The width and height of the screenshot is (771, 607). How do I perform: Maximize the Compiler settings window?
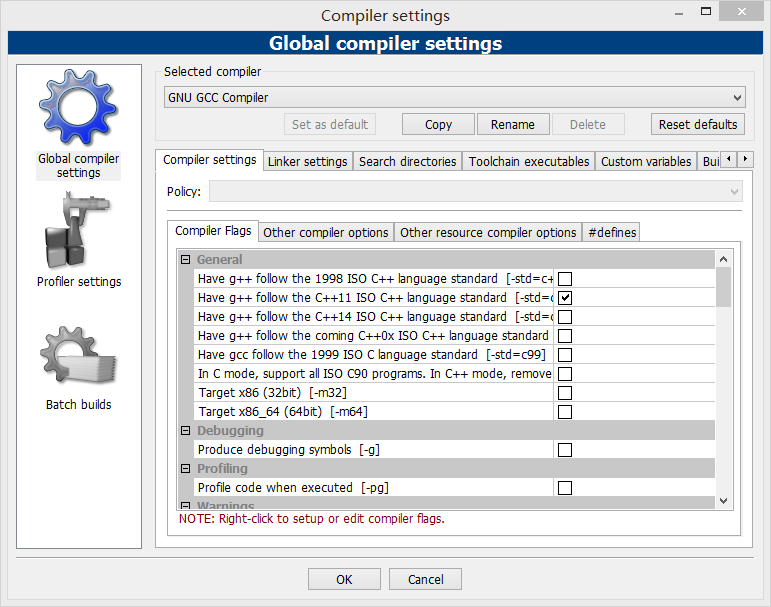(x=706, y=11)
